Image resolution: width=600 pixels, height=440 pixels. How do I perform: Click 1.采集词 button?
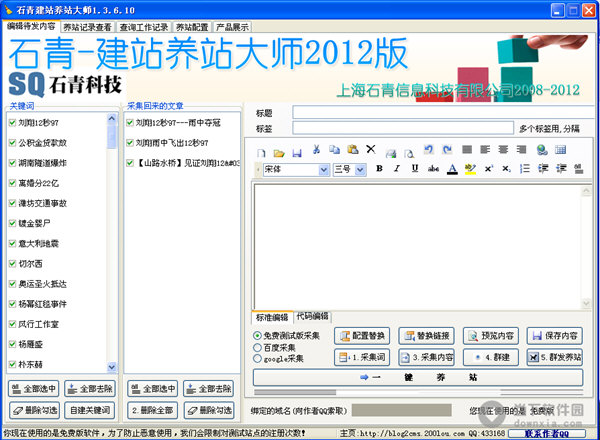point(362,357)
